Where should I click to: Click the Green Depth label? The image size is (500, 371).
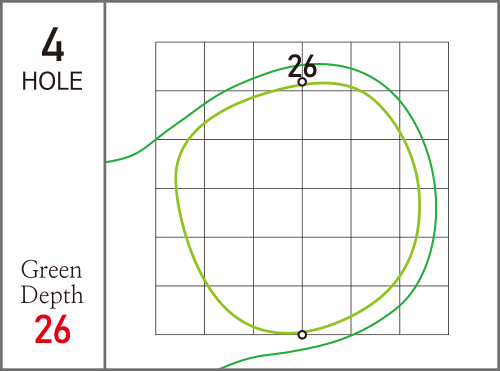click(x=52, y=283)
